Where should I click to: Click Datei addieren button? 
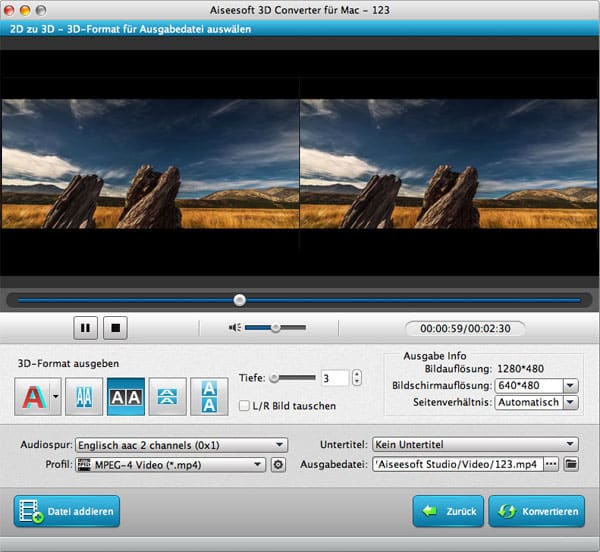[67, 511]
